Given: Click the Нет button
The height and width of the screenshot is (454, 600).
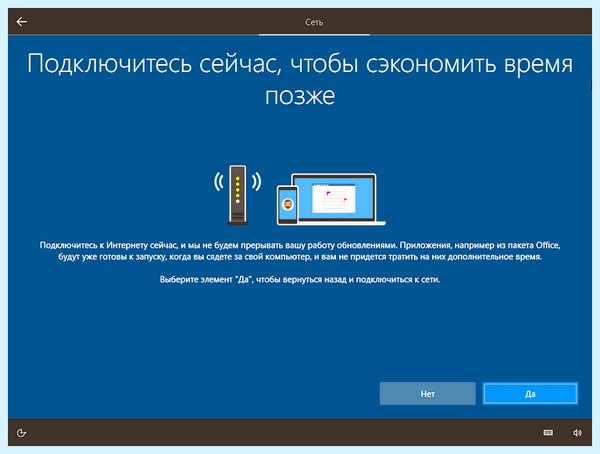Looking at the screenshot, I should coord(427,394).
